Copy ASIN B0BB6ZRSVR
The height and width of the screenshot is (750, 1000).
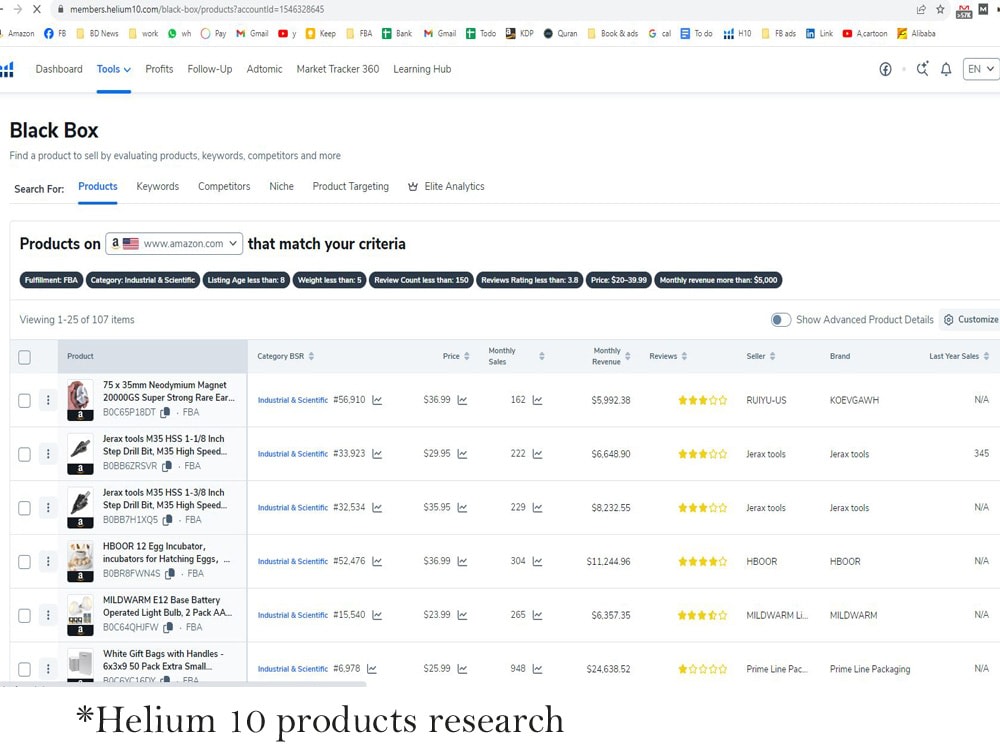(x=167, y=466)
